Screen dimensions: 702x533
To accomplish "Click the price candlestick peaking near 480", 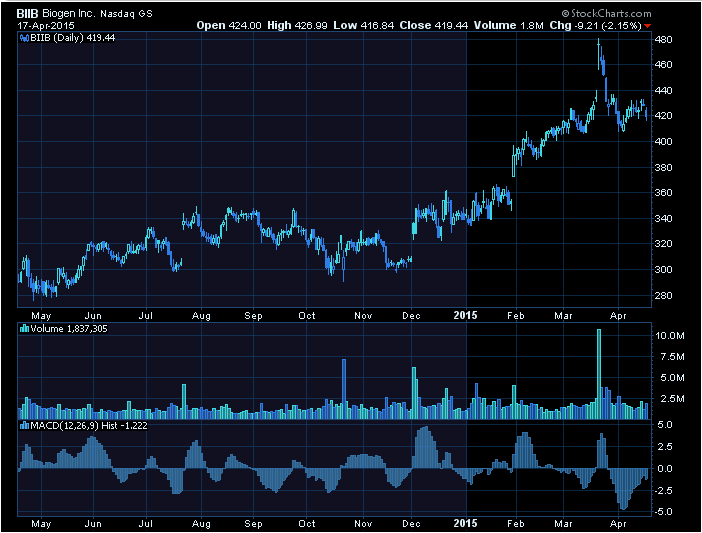I will [x=599, y=54].
